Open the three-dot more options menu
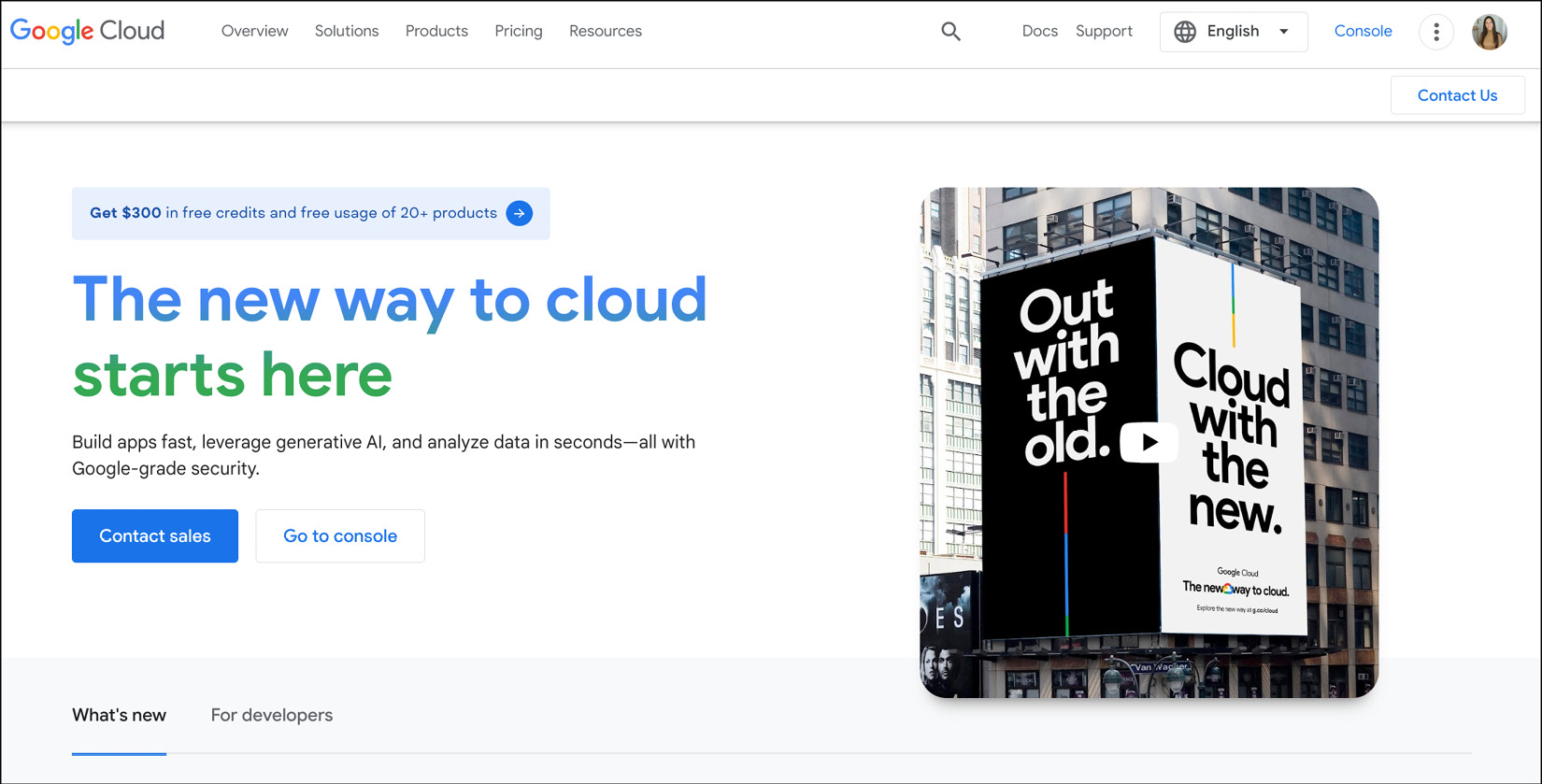Viewport: 1542px width, 784px height. coord(1436,32)
